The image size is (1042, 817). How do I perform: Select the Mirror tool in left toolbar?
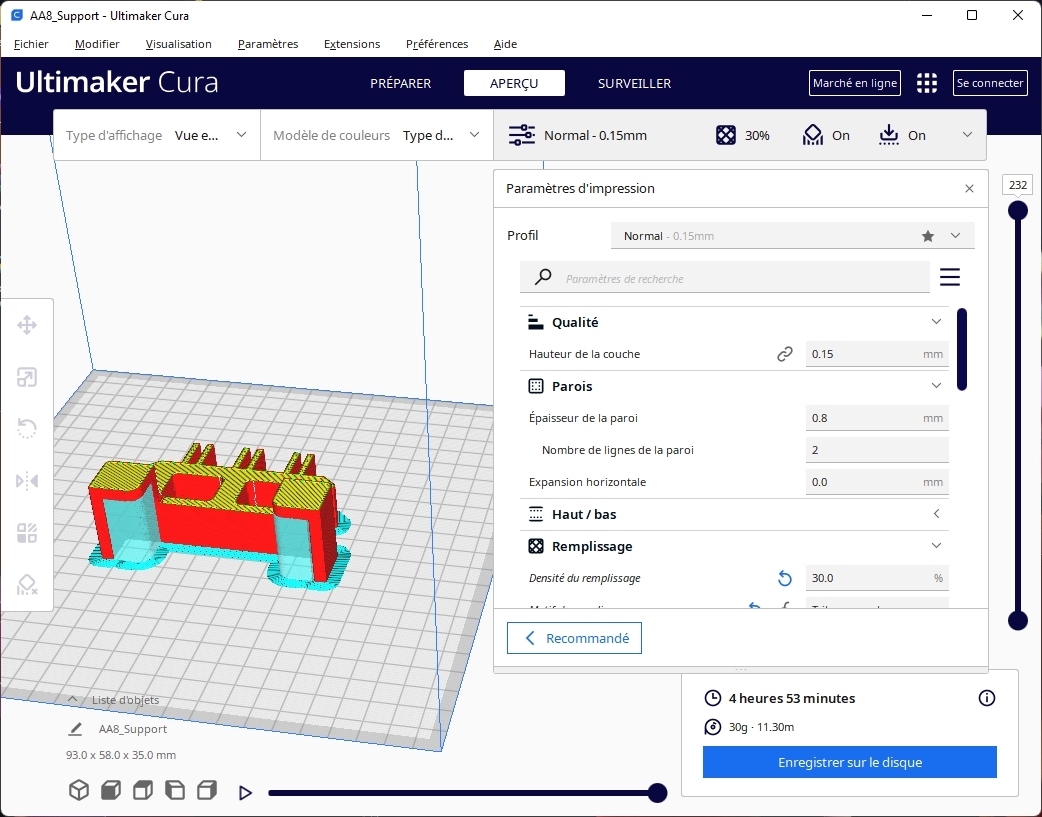tap(27, 481)
